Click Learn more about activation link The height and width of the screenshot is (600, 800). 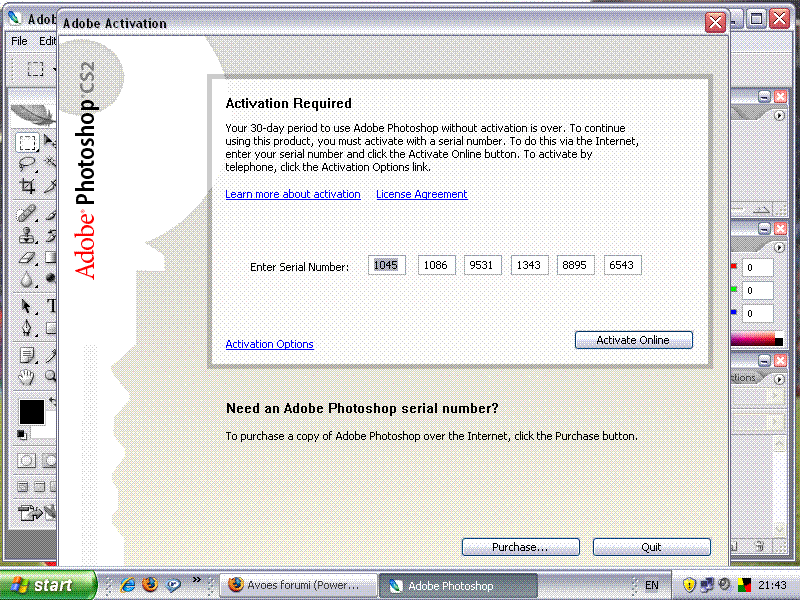(293, 194)
